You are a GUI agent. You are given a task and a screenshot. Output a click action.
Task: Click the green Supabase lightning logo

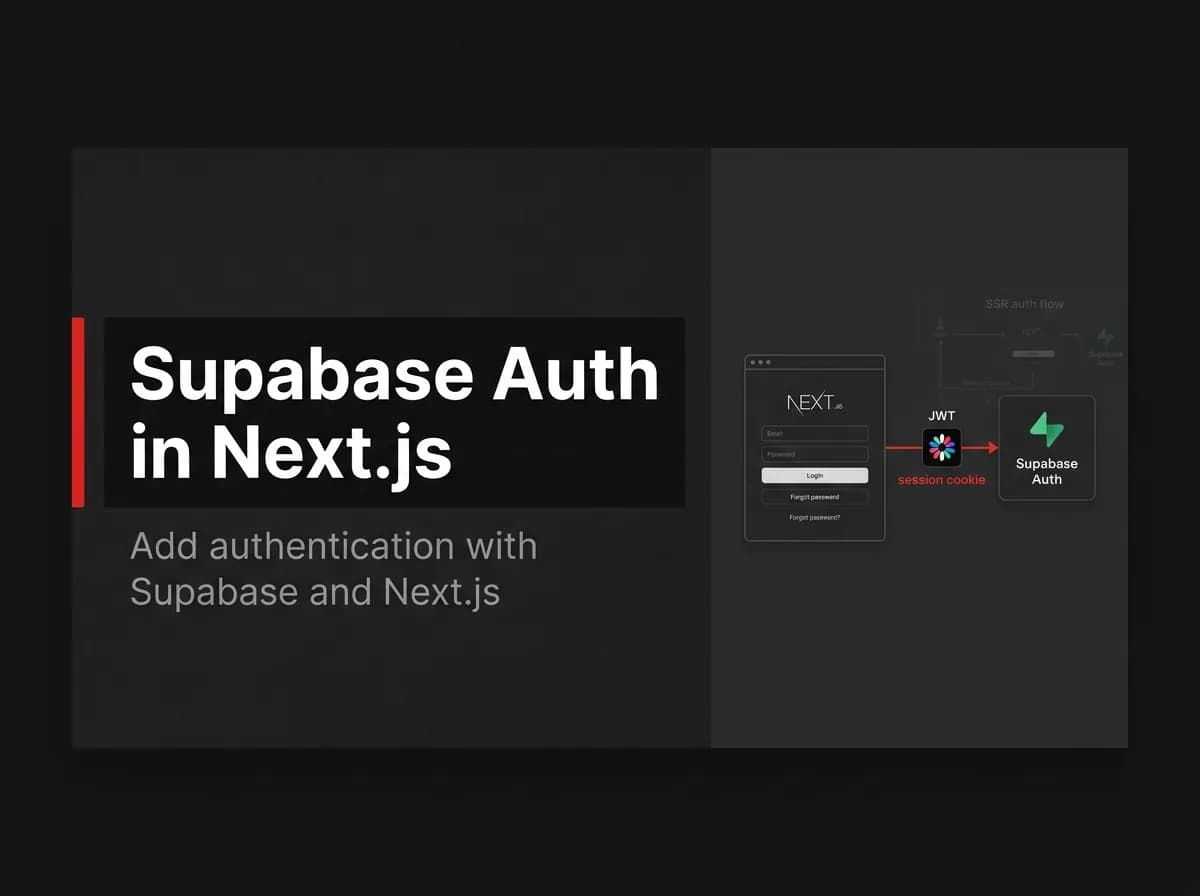pos(1047,429)
